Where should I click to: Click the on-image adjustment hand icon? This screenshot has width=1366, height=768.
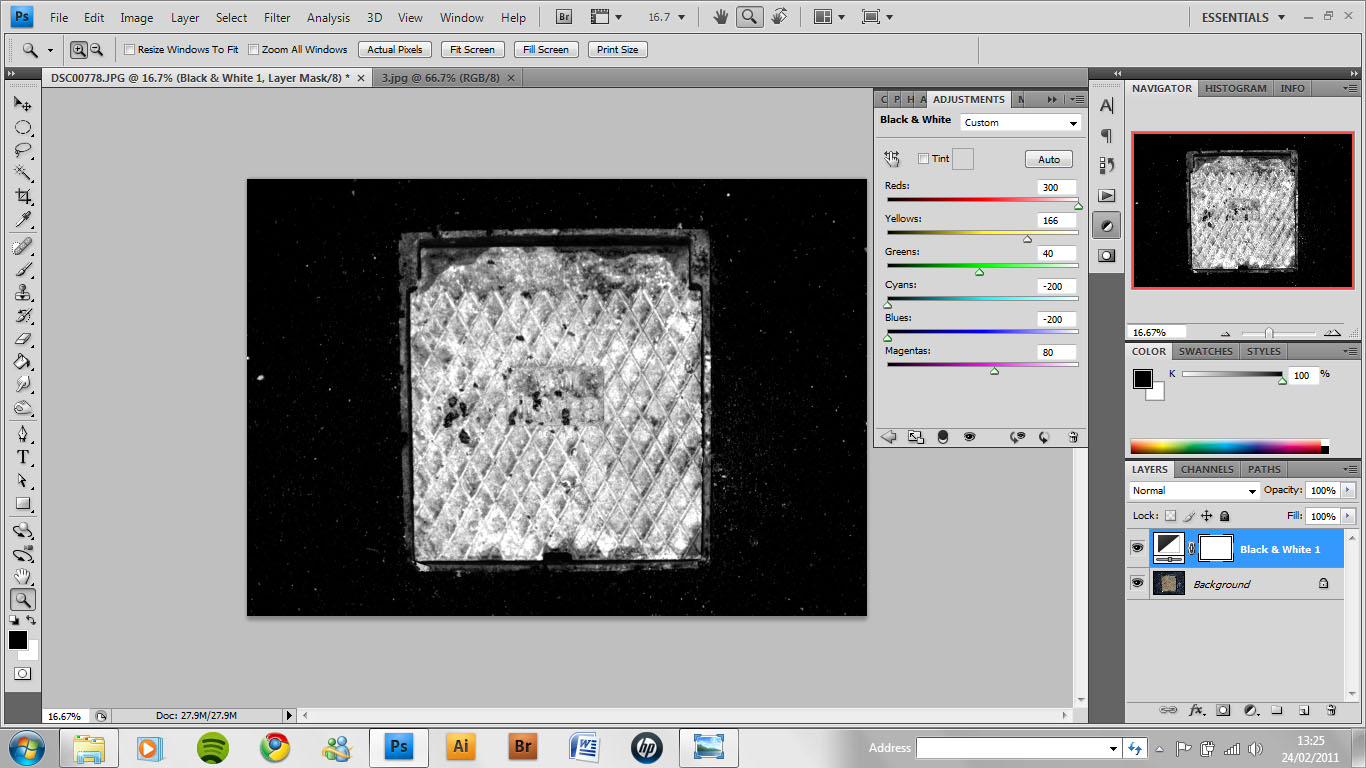coord(892,159)
